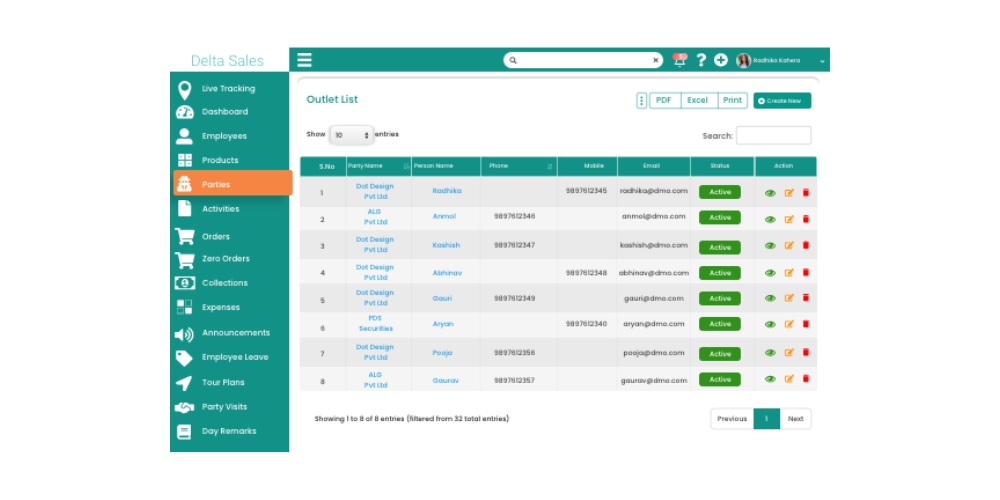The image size is (1000, 500).
Task: Open Live Tracking in sidebar
Action: (230, 89)
